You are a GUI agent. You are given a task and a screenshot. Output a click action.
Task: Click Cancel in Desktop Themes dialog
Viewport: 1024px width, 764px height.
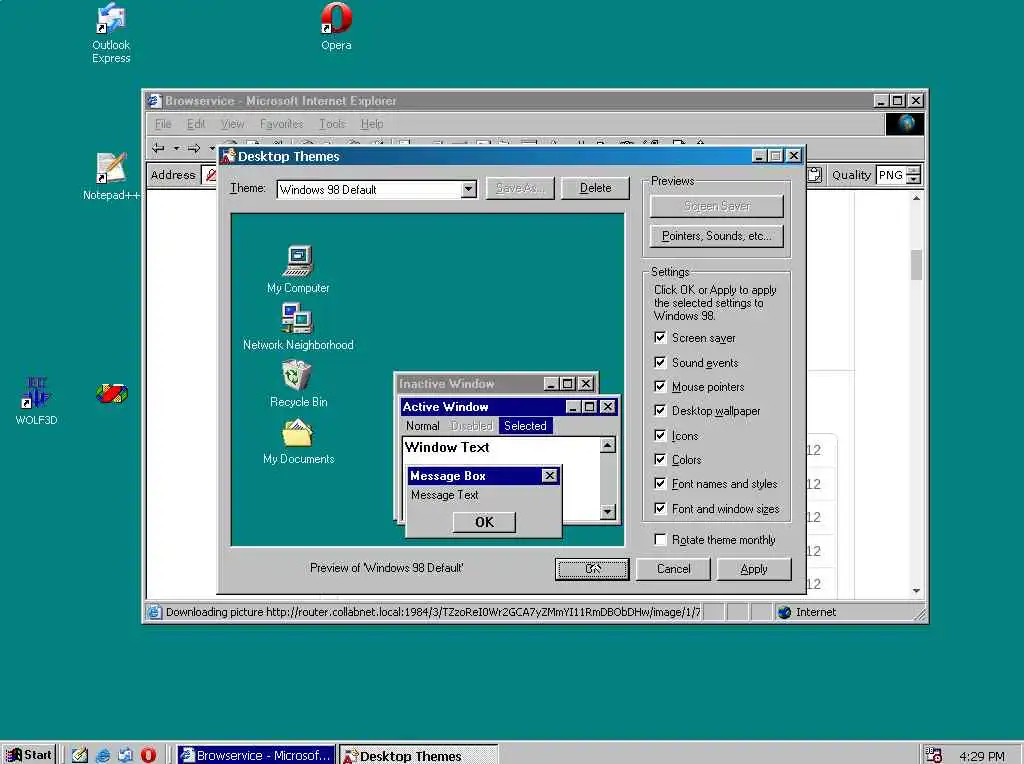point(673,569)
